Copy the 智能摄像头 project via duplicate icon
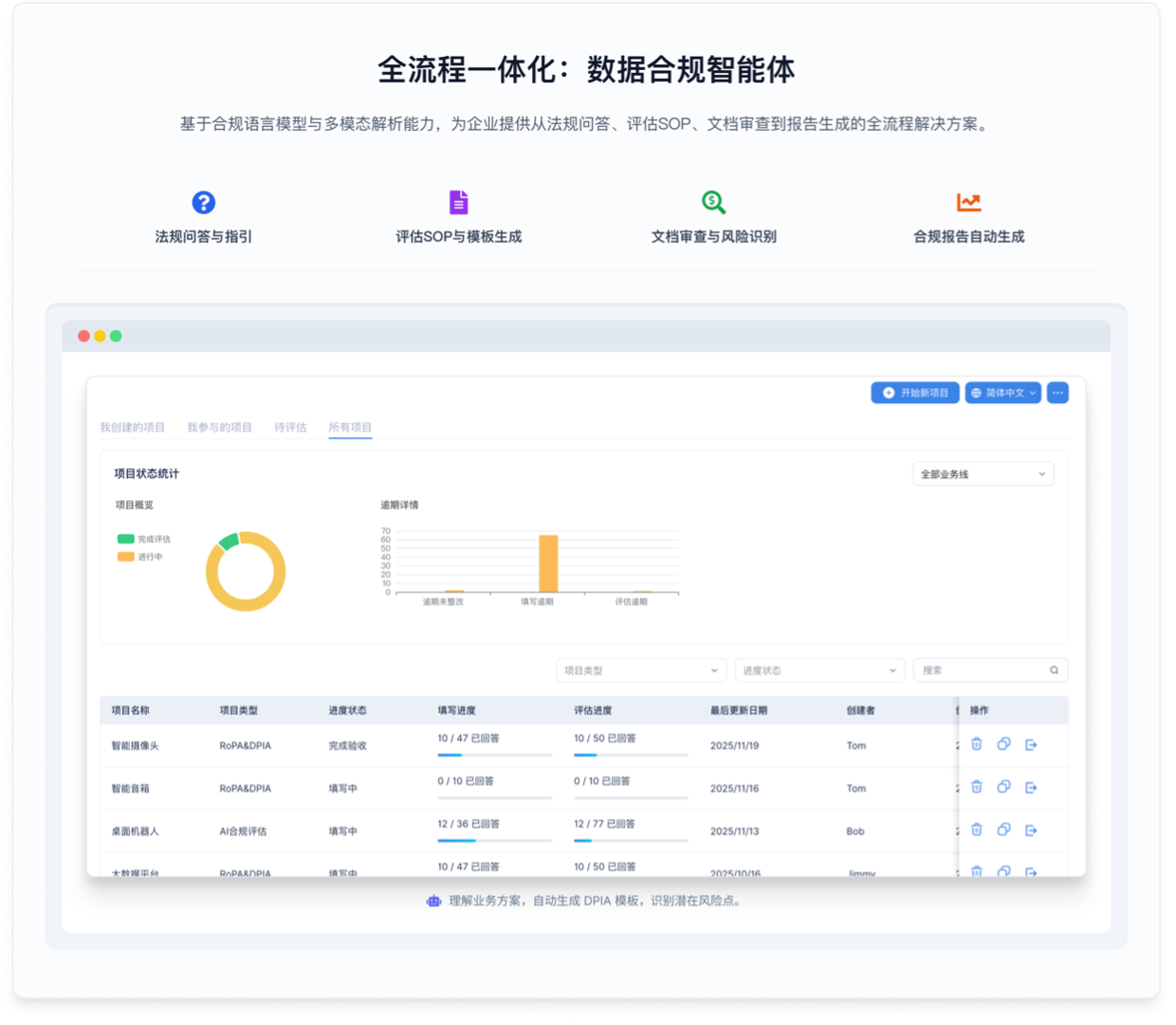 tap(1003, 744)
